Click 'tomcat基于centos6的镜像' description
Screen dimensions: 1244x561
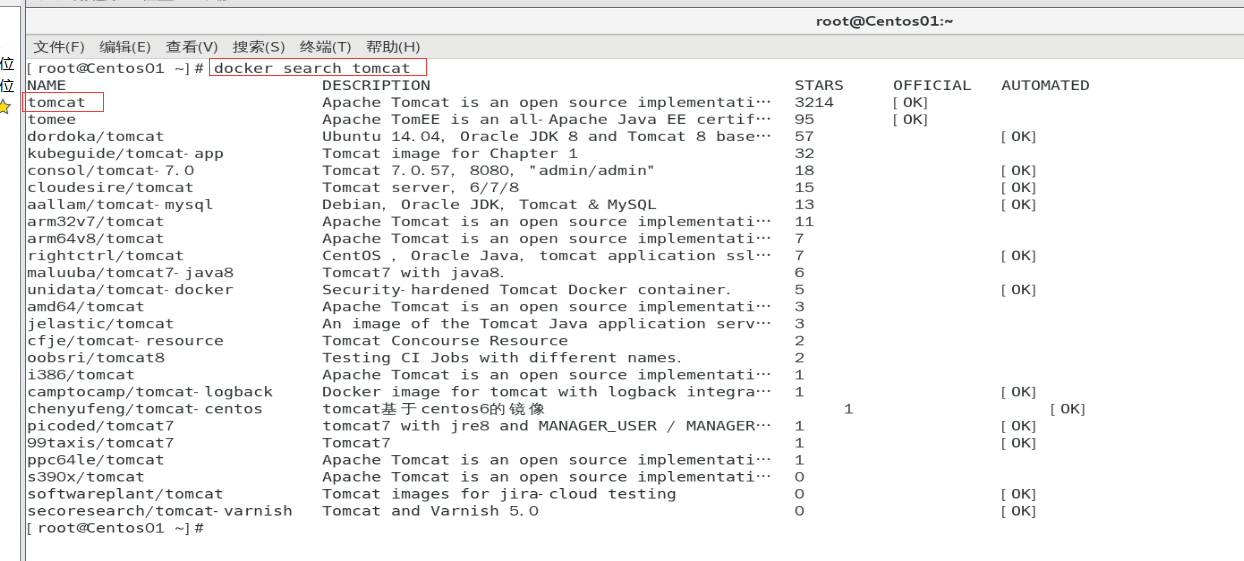433,408
